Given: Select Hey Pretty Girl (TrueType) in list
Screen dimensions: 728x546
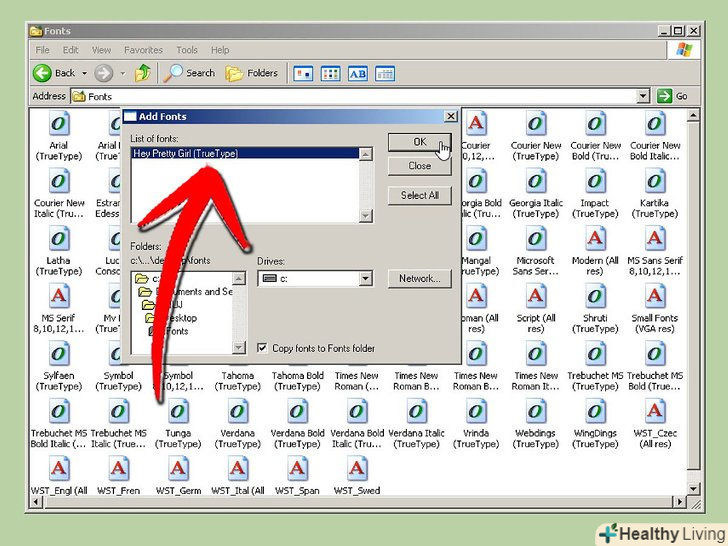Looking at the screenshot, I should [x=246, y=153].
